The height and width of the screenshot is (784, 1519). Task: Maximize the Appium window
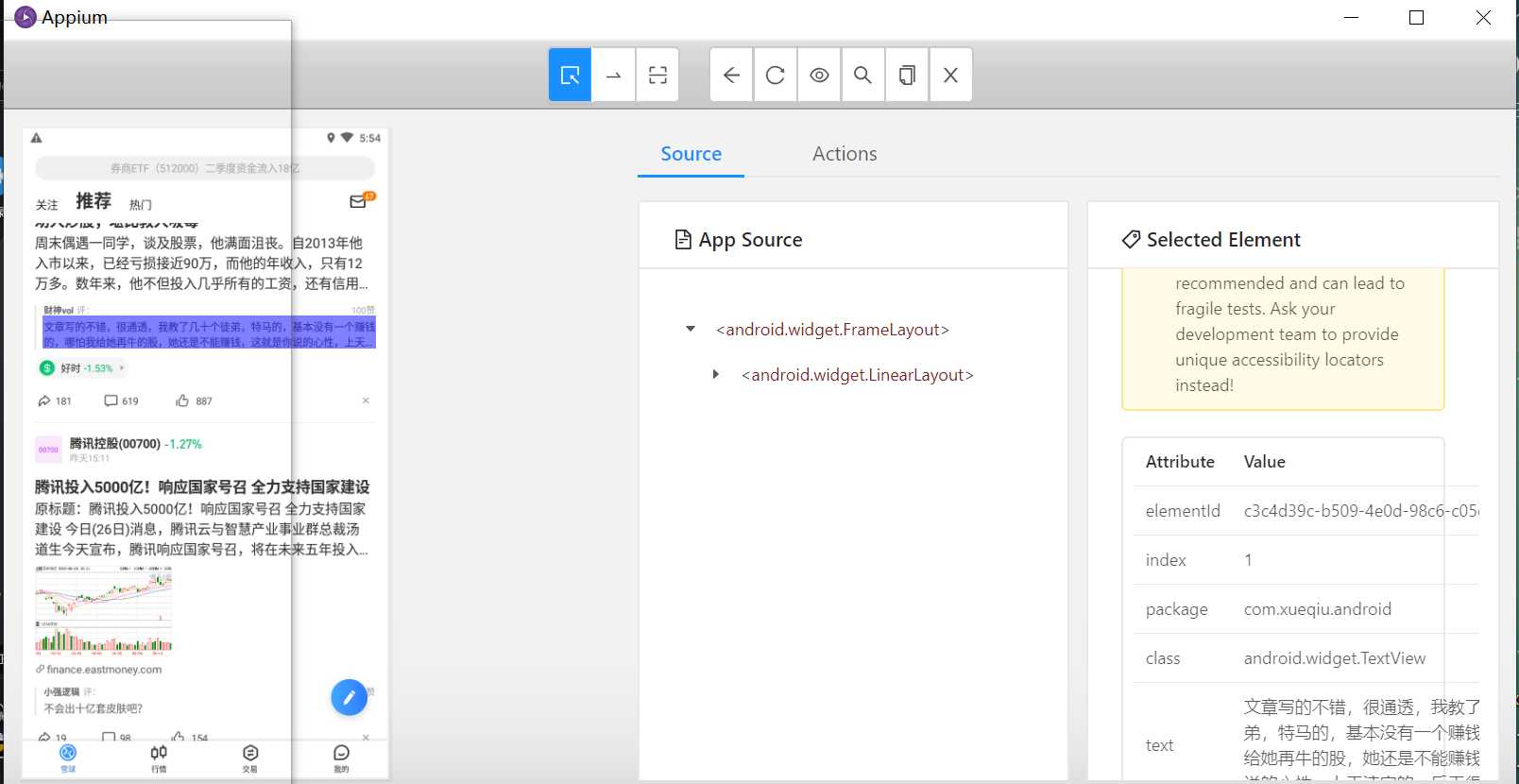tap(1416, 17)
